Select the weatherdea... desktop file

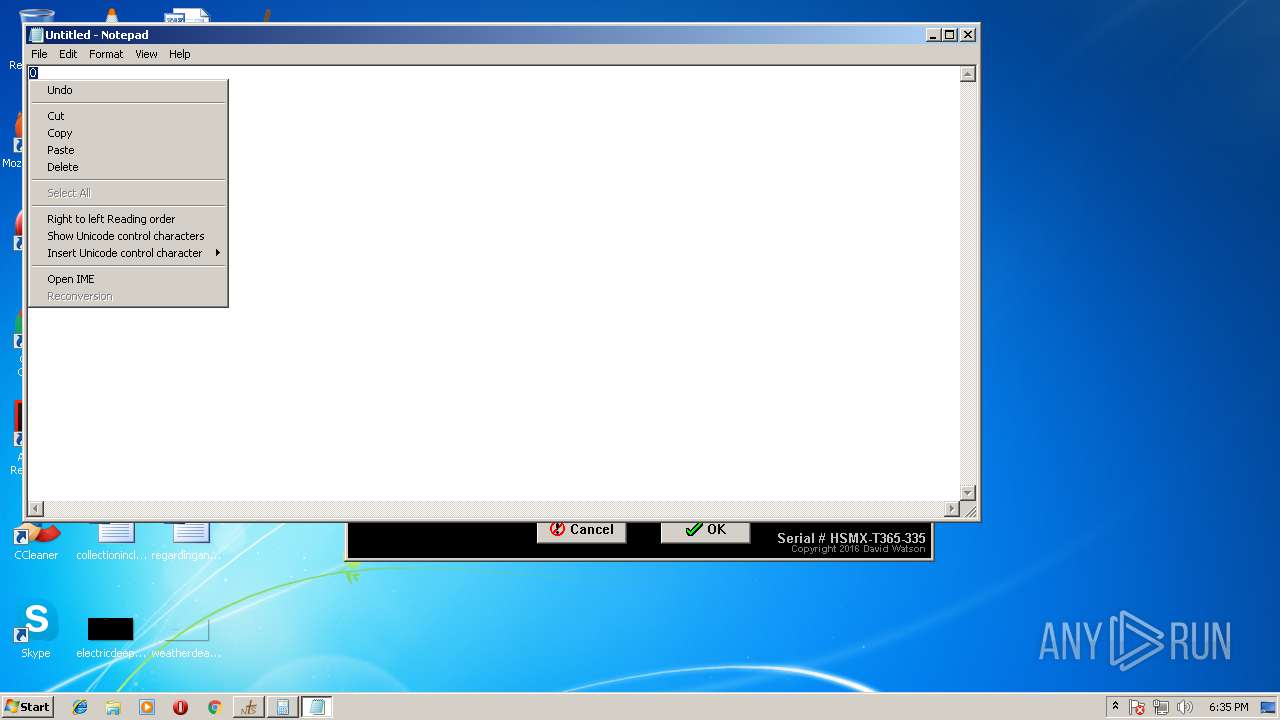187,637
